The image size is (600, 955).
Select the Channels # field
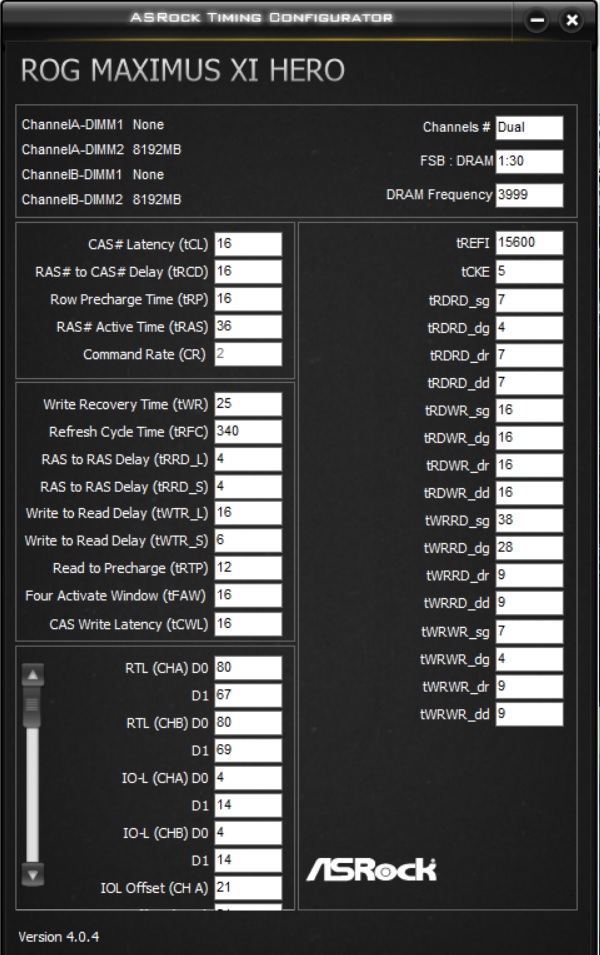(x=529, y=128)
